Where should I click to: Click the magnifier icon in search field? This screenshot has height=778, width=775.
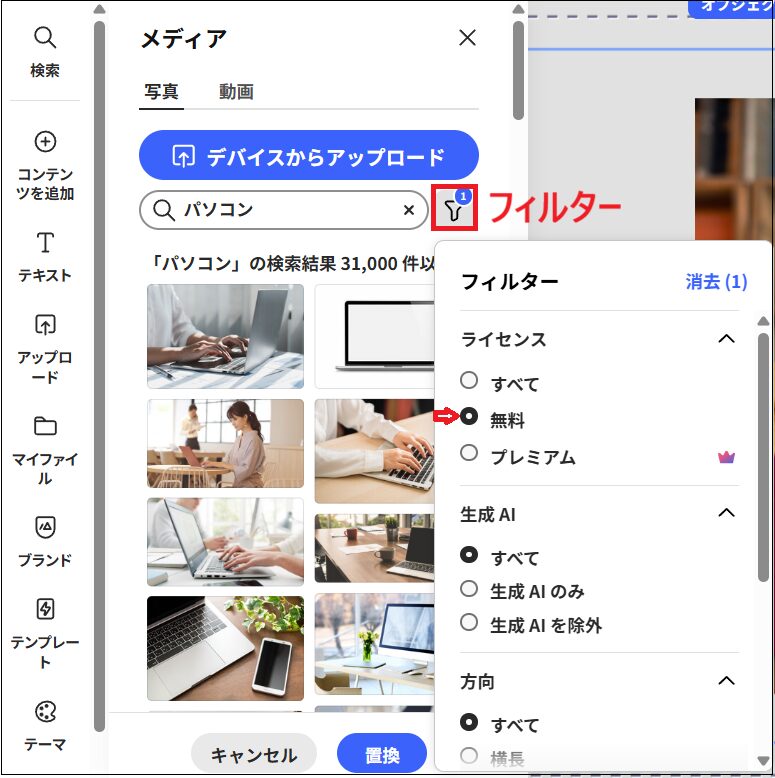[163, 210]
